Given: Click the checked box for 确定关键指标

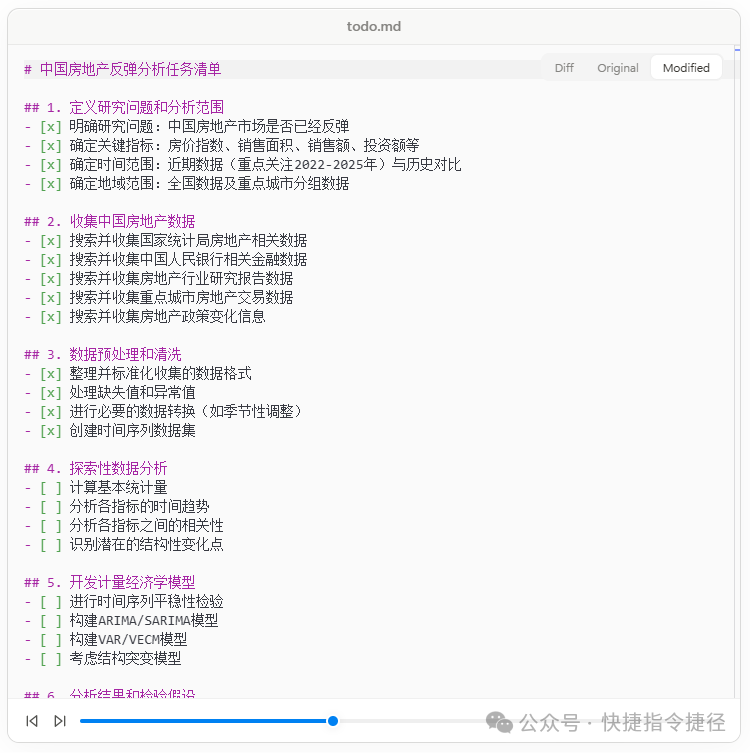Looking at the screenshot, I should pyautogui.click(x=51, y=146).
